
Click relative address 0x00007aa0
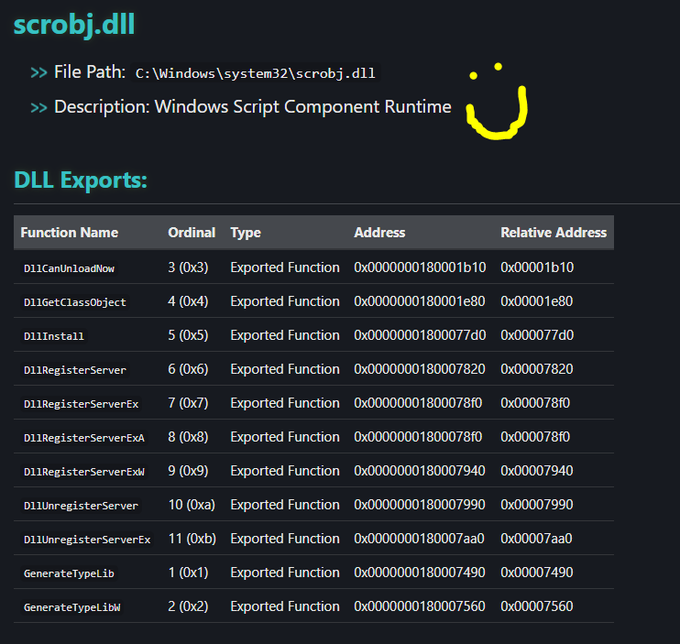[x=536, y=538]
